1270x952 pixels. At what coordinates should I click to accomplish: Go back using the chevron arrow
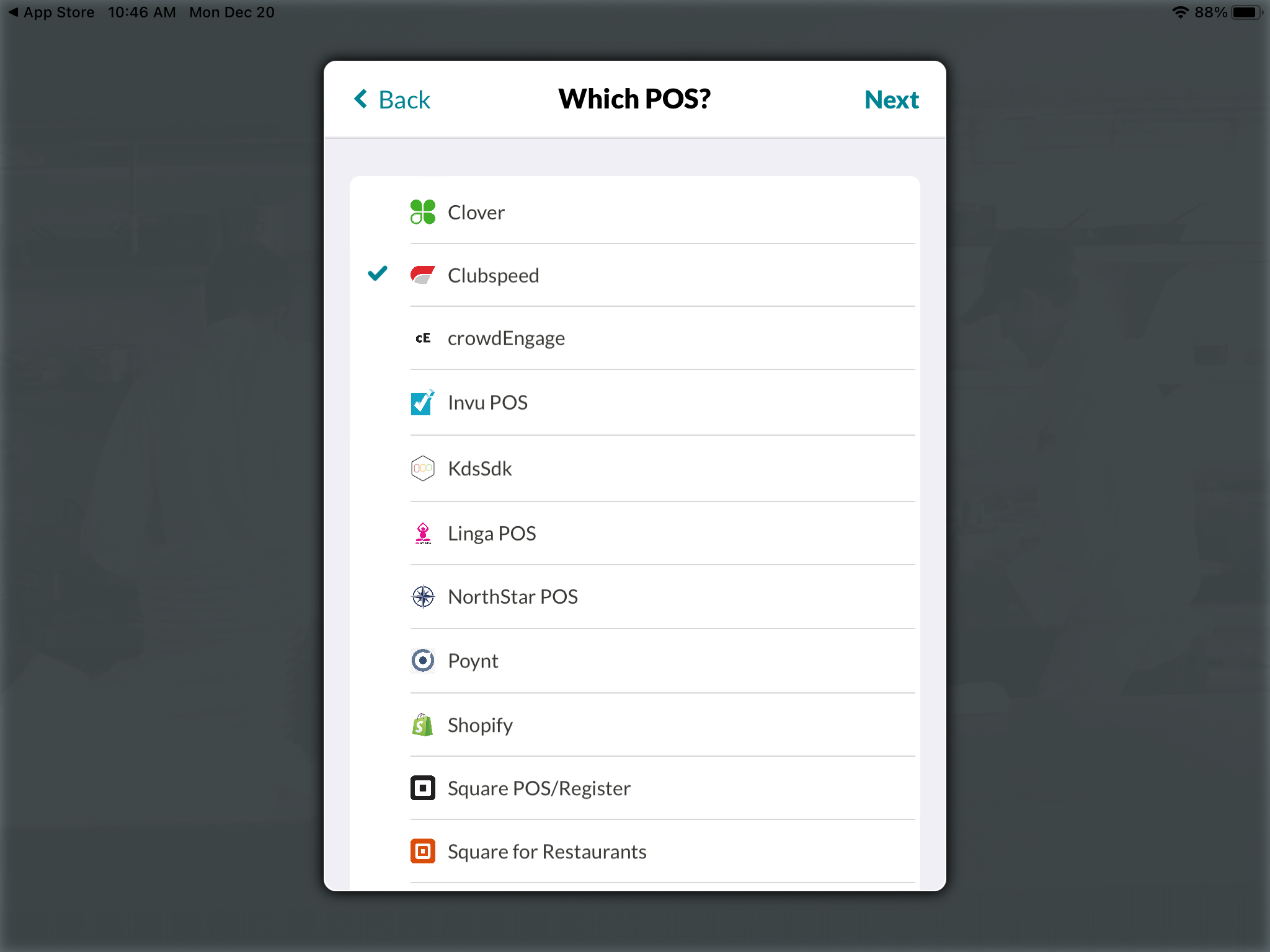pos(360,99)
